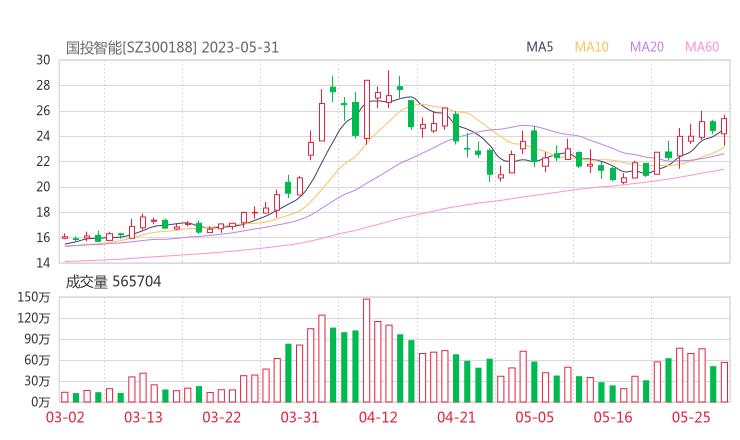Click the 03-13 date axis label
The width and height of the screenshot is (740, 440).
(x=143, y=417)
